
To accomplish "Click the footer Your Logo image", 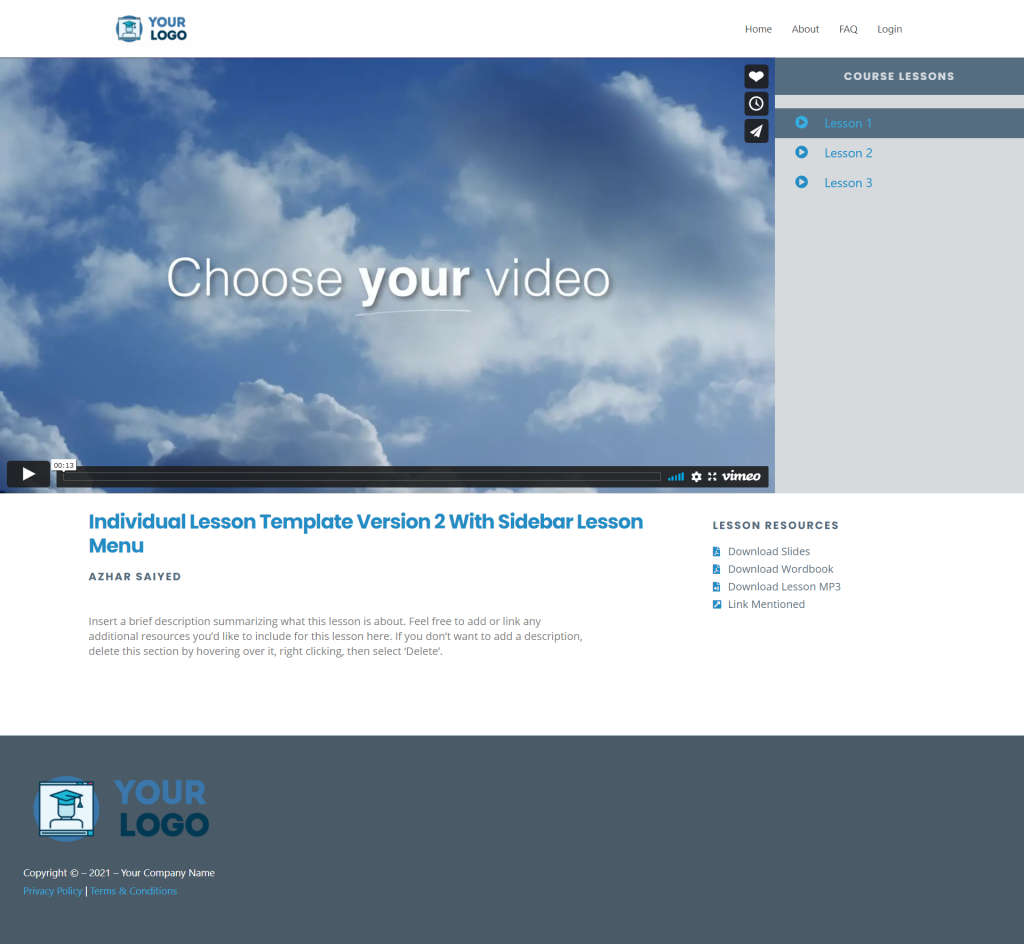I will (121, 808).
